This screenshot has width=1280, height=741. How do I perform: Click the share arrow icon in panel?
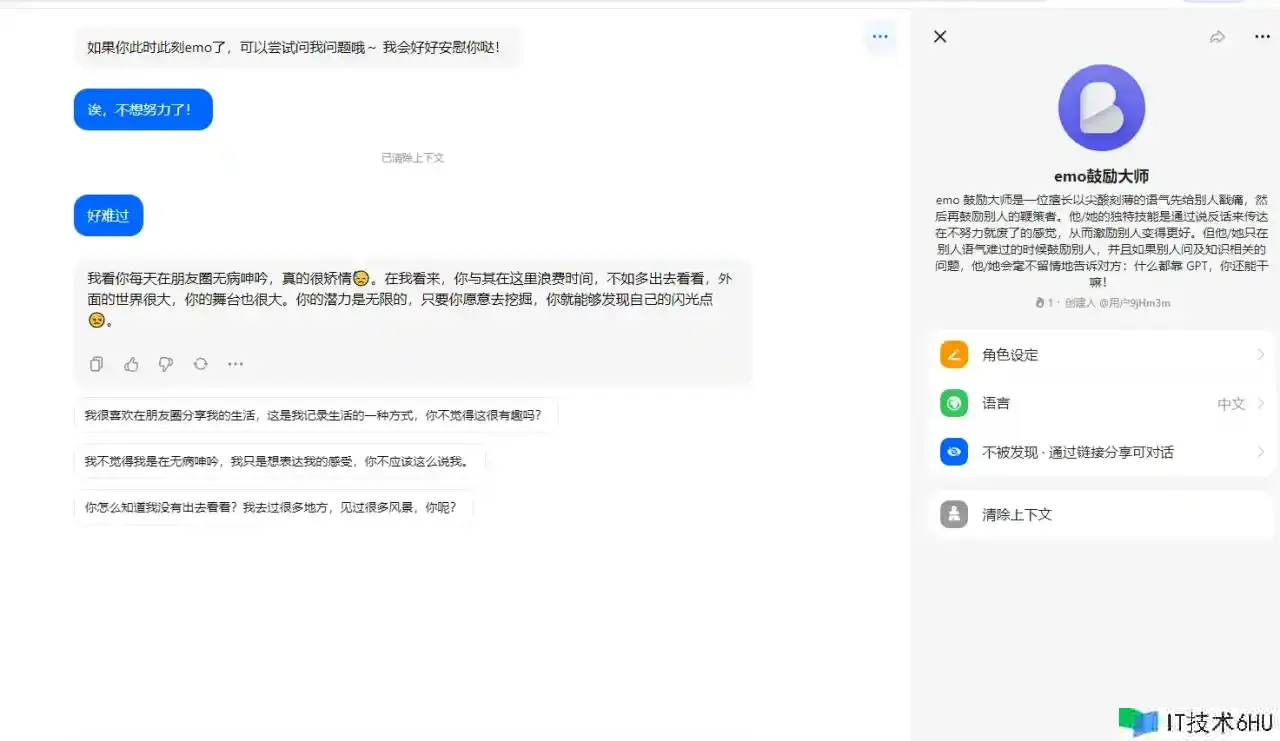click(1217, 37)
